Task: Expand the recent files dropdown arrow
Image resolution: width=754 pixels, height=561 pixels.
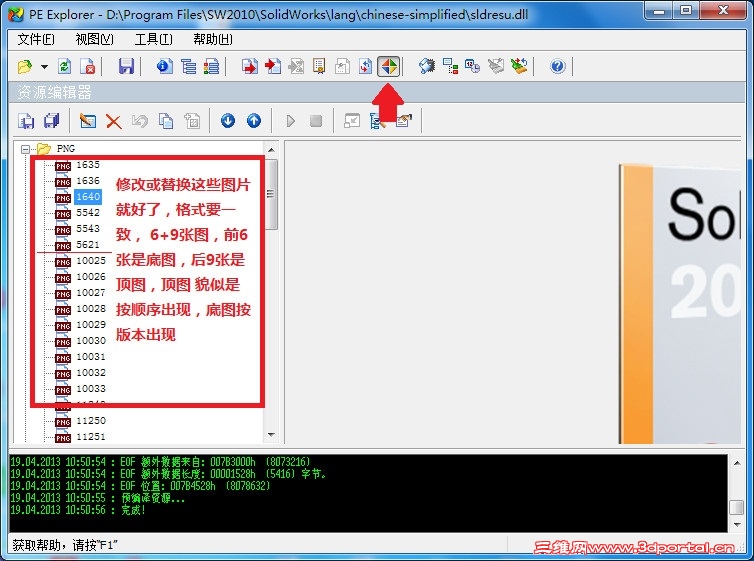Action: pos(44,66)
